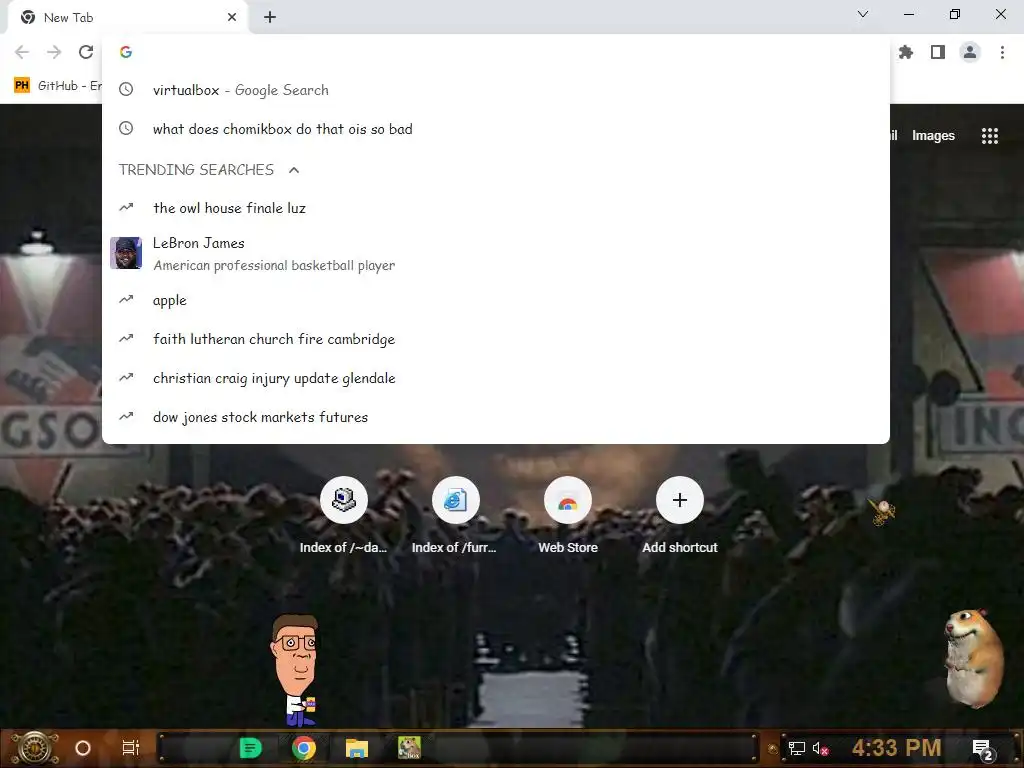The height and width of the screenshot is (768, 1024).
Task: Click the Hank Hill desktop character
Action: point(296,670)
